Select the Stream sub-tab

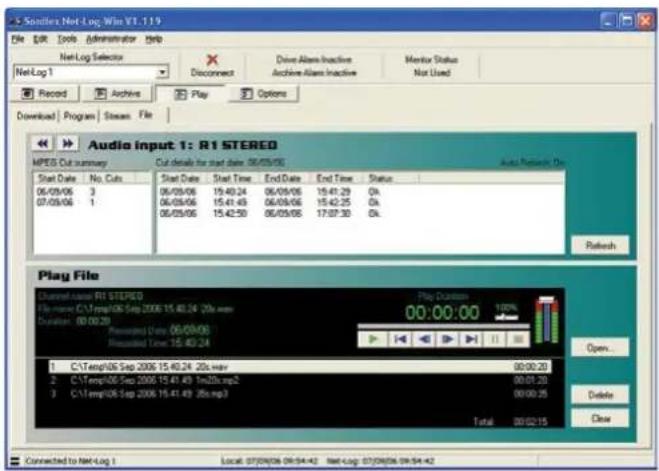117,116
